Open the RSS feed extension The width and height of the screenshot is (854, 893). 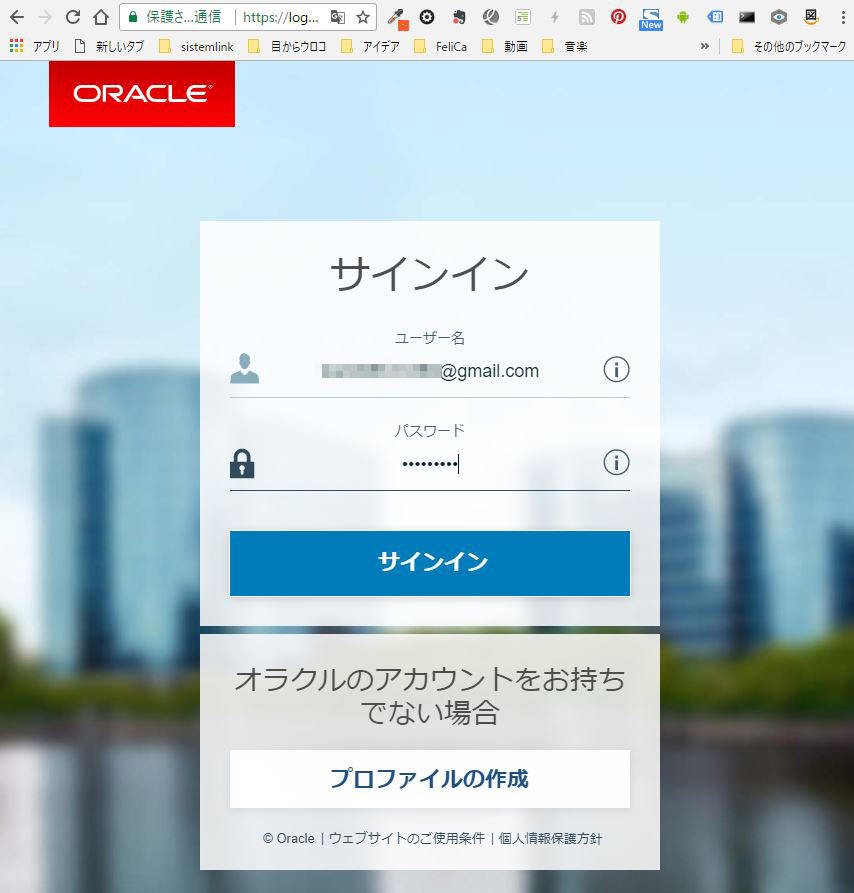[x=586, y=17]
